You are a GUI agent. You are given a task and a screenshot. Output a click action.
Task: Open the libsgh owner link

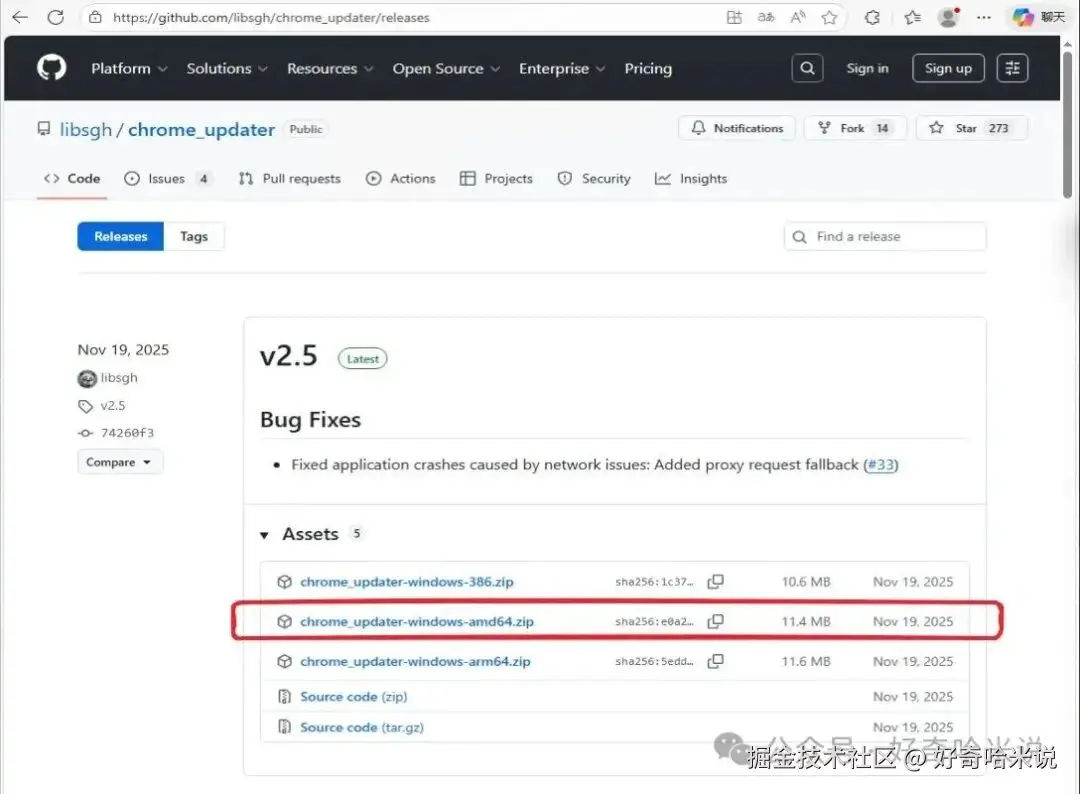85,129
